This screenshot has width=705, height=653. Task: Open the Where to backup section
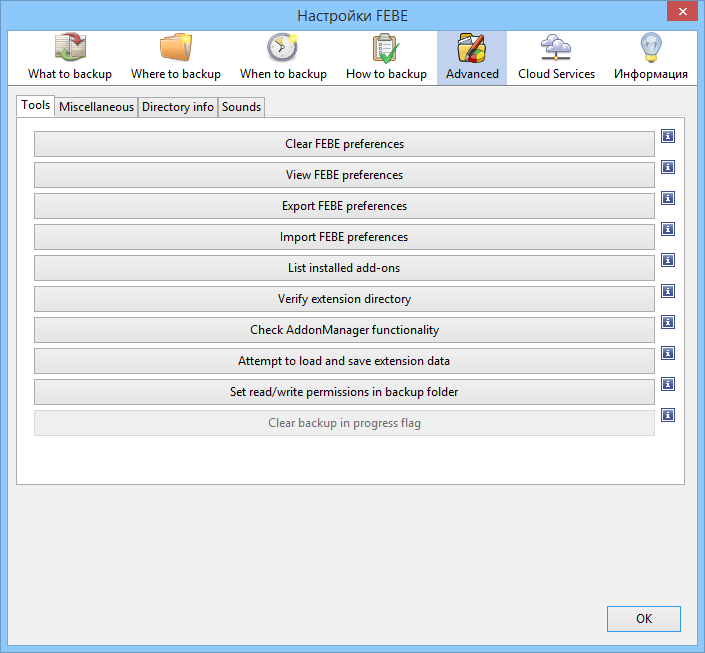pyautogui.click(x=176, y=58)
